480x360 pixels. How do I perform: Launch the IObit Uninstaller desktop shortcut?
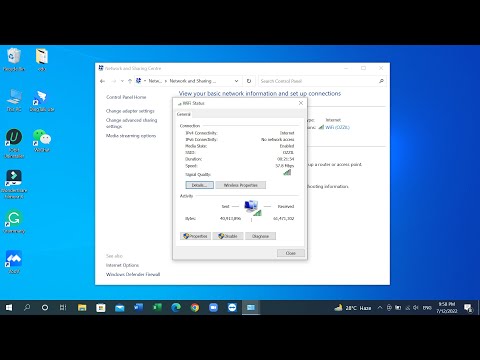(14, 143)
